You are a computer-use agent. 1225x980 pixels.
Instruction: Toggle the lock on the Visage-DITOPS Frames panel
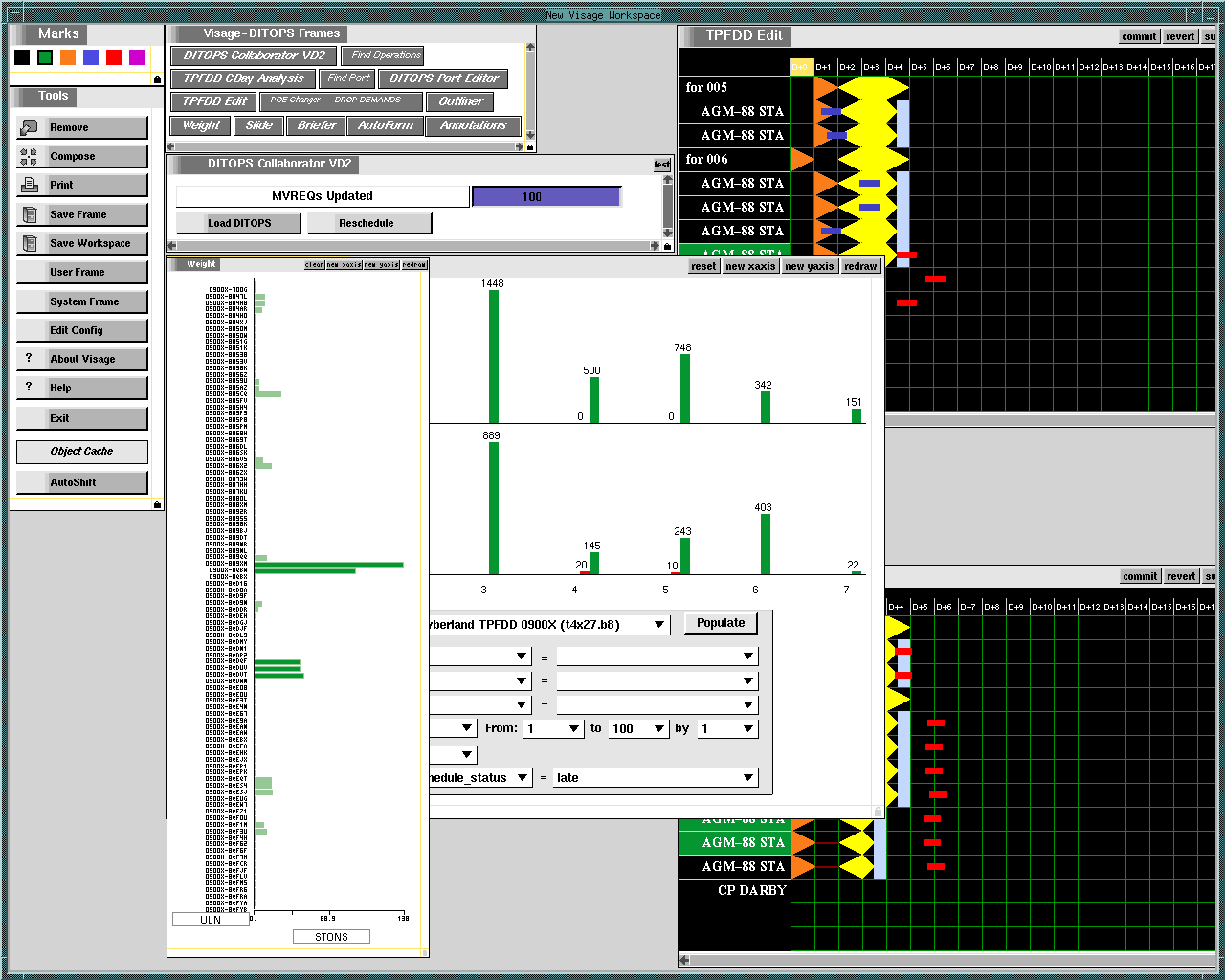(x=529, y=146)
